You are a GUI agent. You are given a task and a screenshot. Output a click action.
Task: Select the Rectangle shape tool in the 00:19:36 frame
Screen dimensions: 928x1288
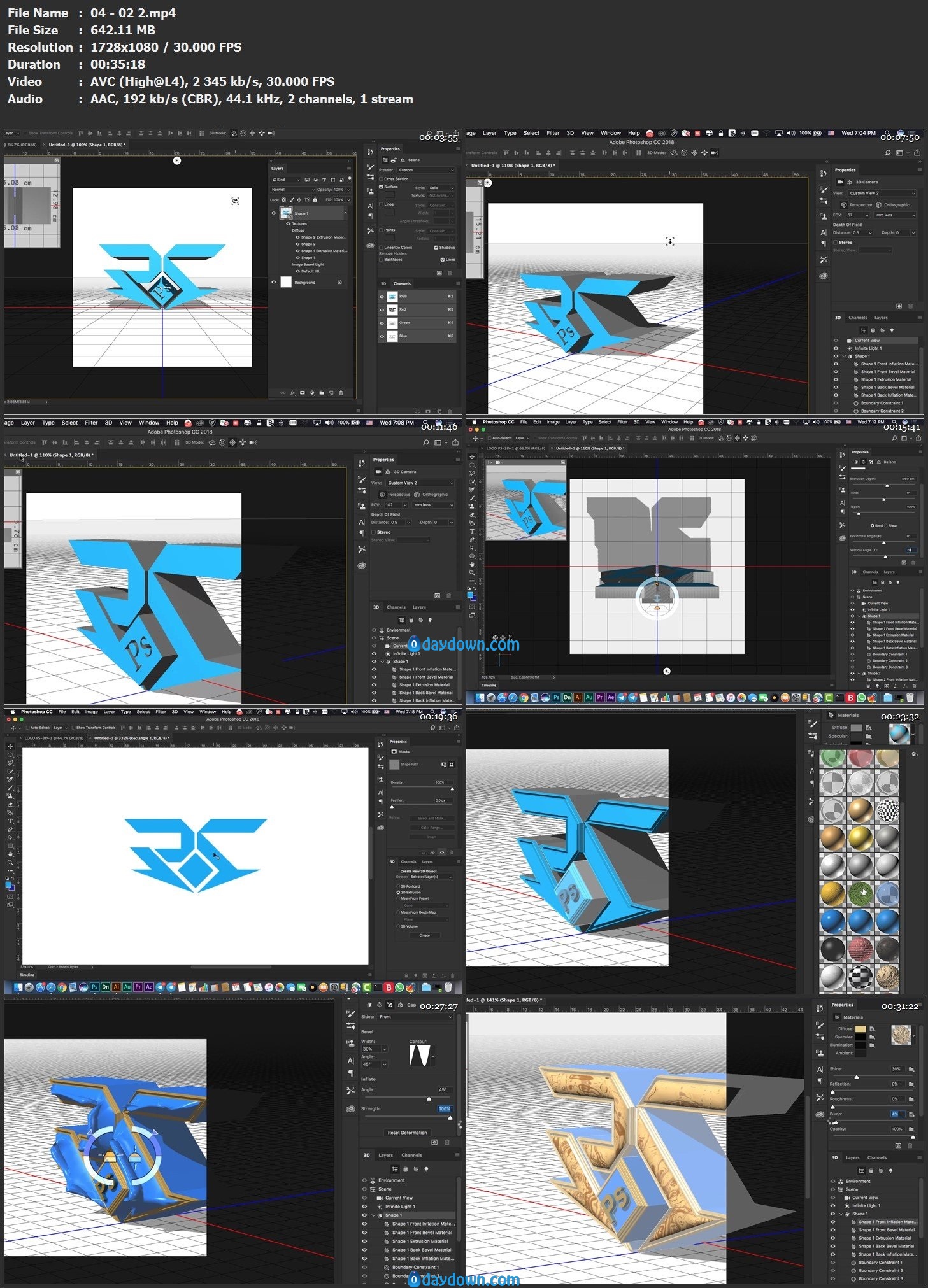point(10,846)
